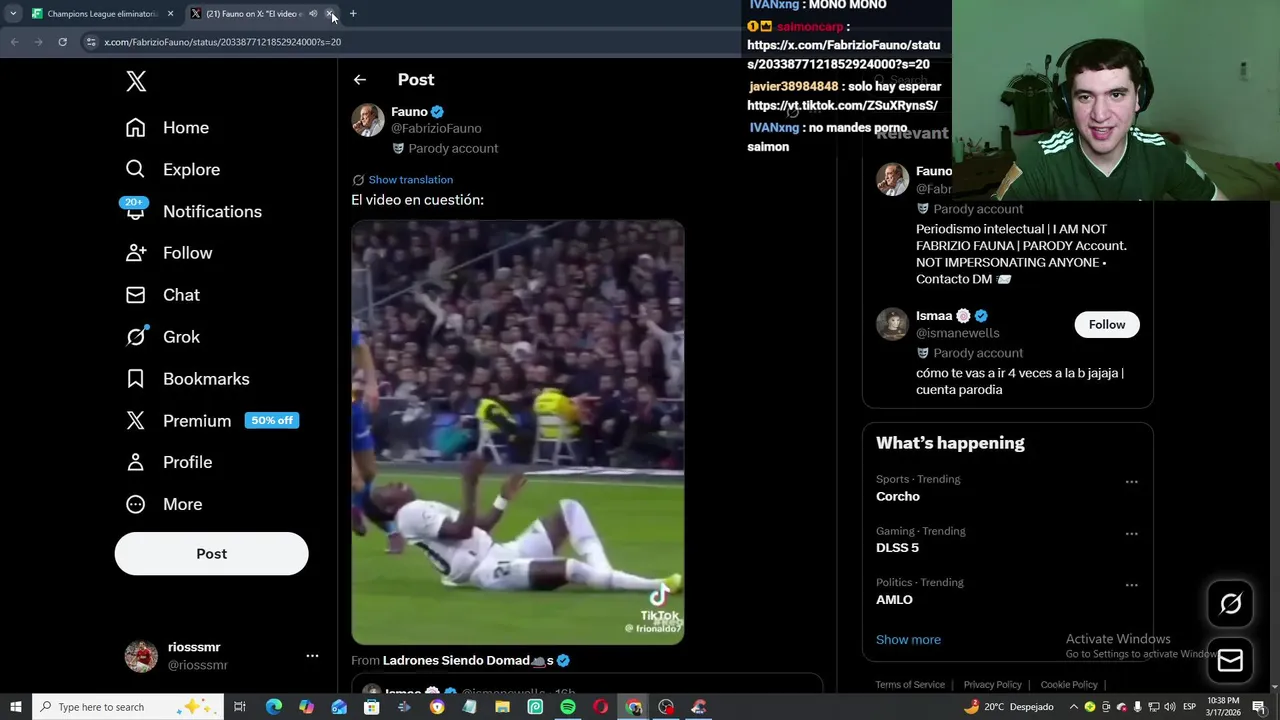The height and width of the screenshot is (720, 1280).
Task: Open account options for riossmr
Action: point(312,656)
